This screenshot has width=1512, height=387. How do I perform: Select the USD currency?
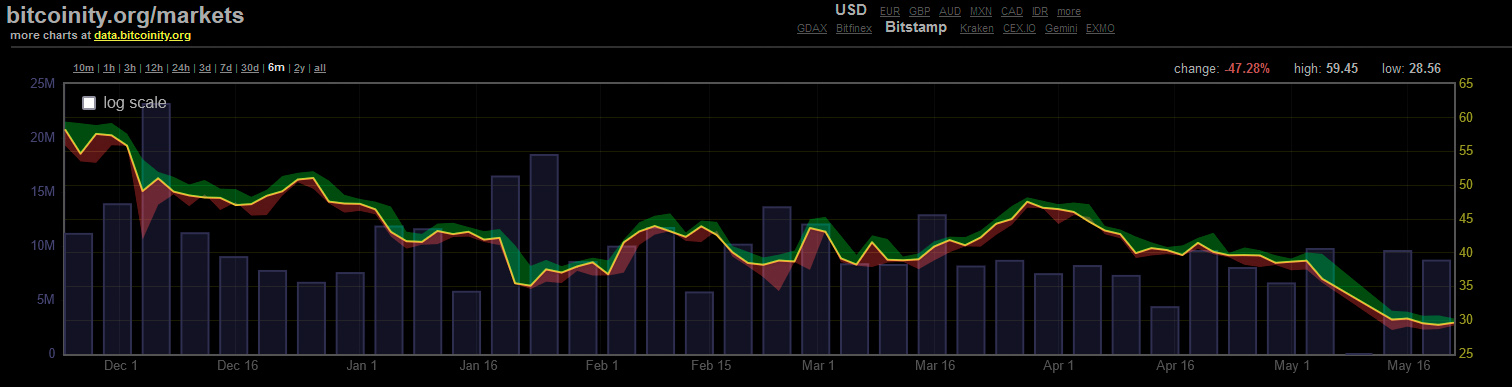coord(851,10)
